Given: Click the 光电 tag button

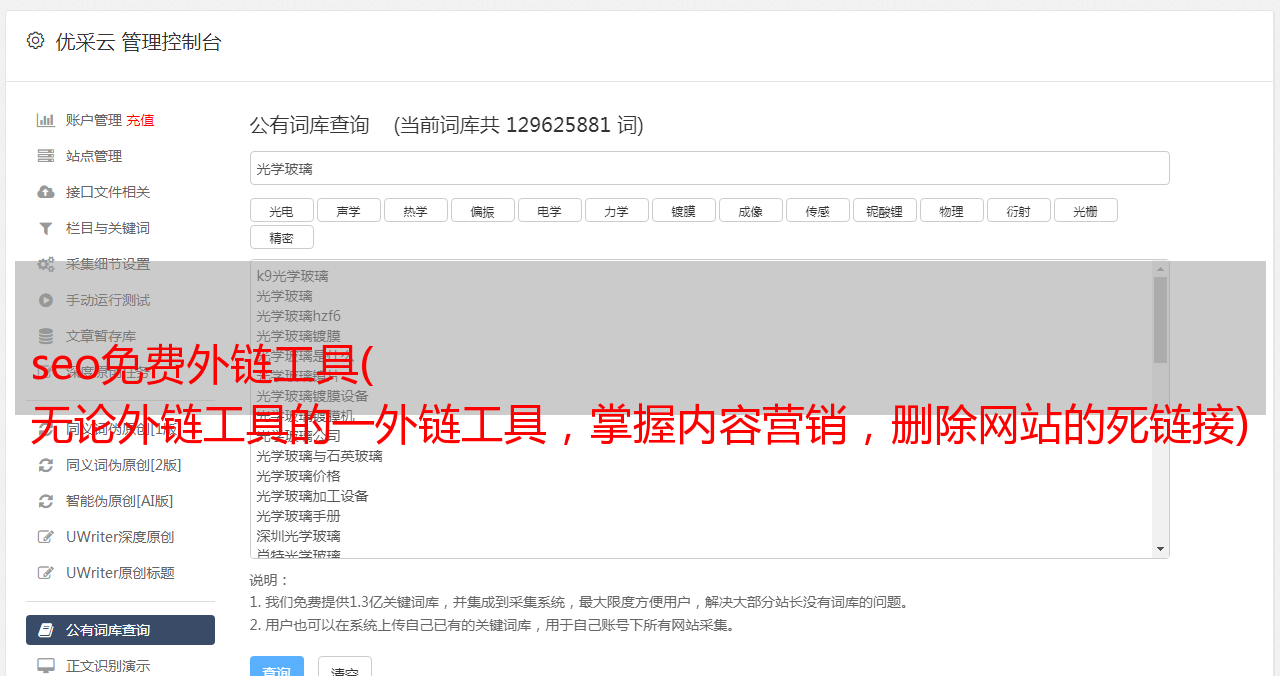Looking at the screenshot, I should point(281,210).
